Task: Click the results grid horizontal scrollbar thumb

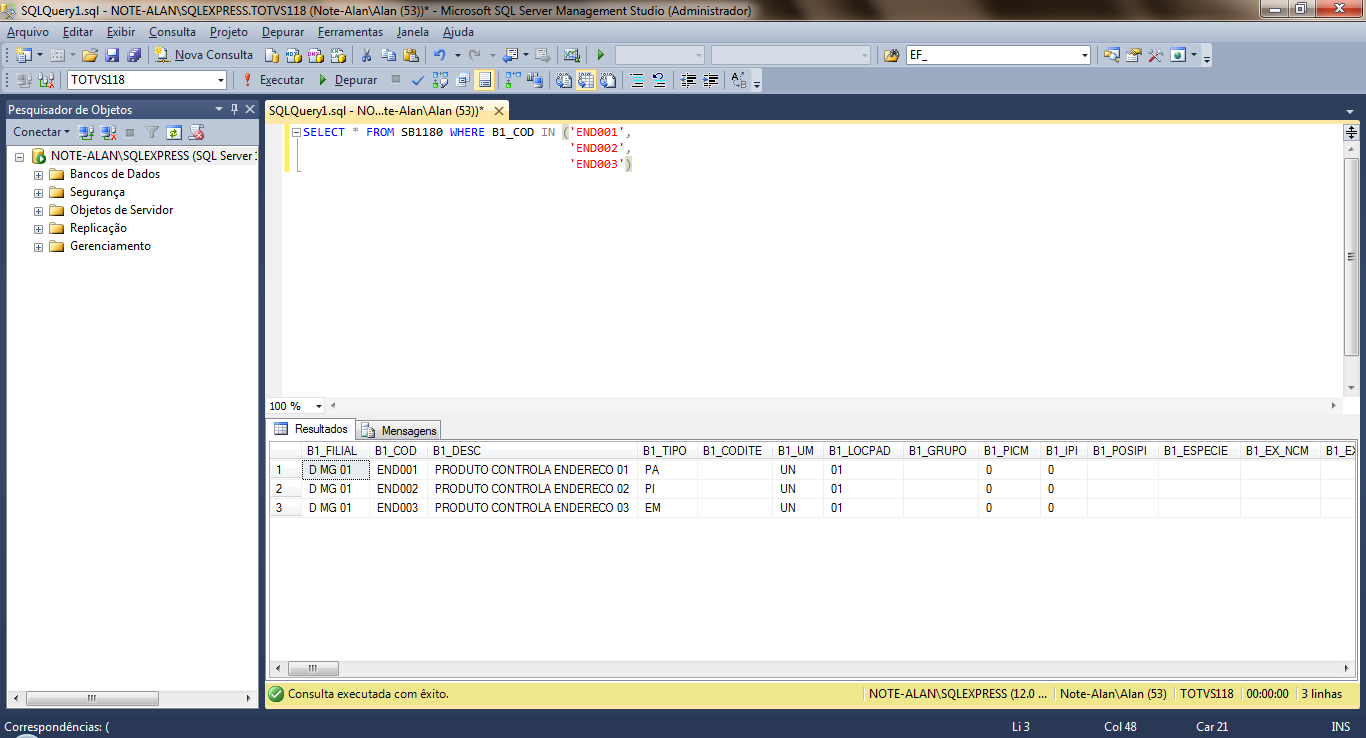Action: 313,668
